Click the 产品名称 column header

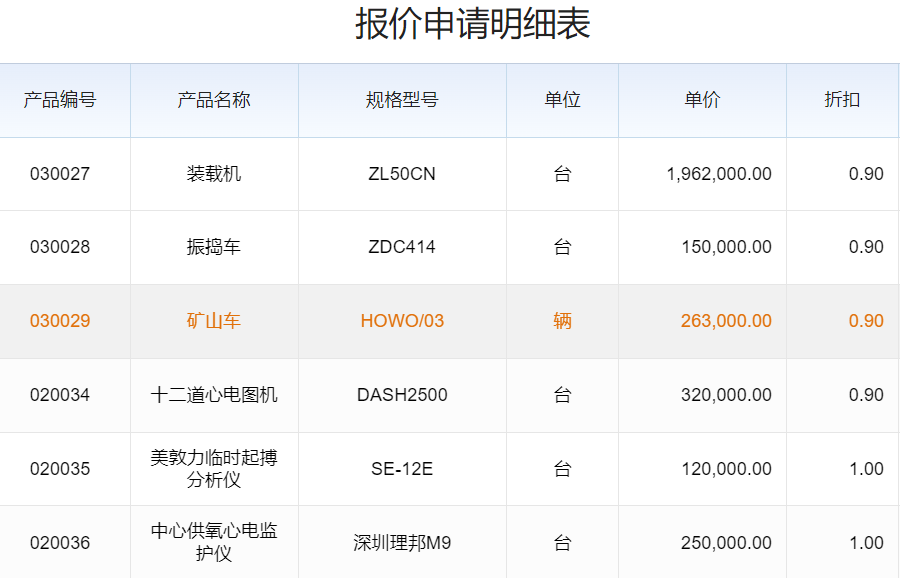pyautogui.click(x=214, y=100)
